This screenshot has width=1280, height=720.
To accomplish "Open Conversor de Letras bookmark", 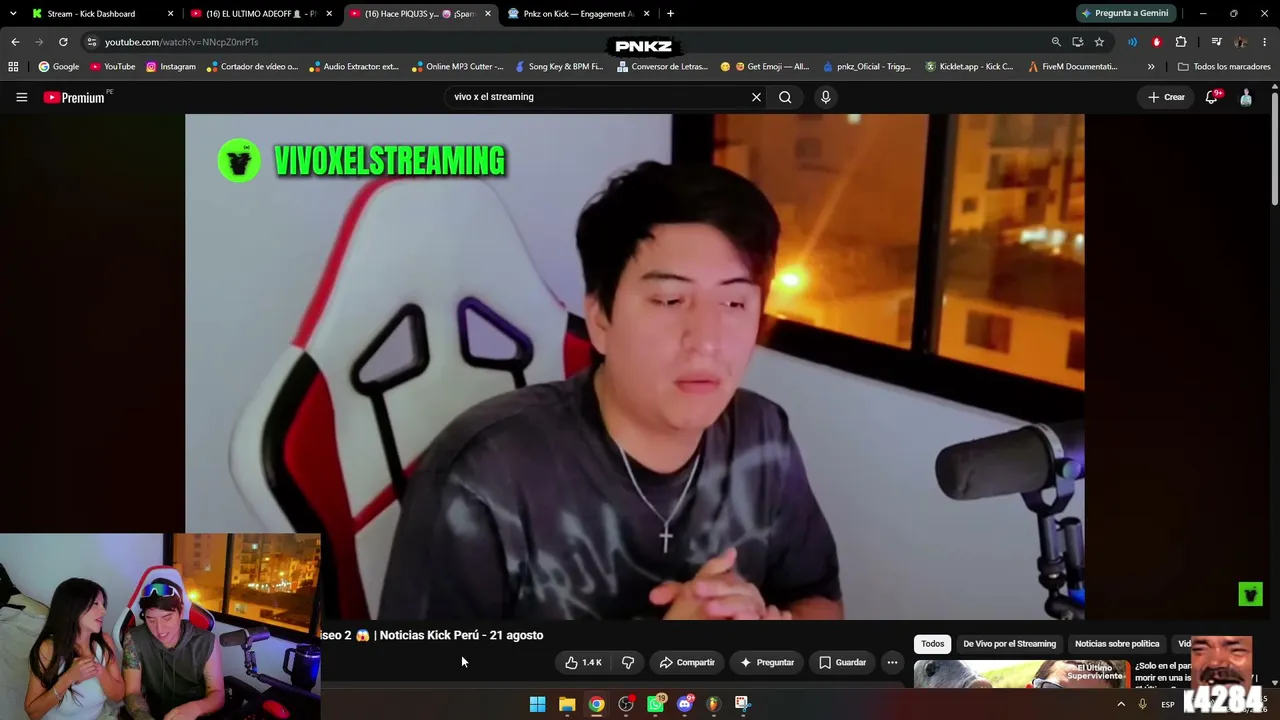I will point(661,67).
